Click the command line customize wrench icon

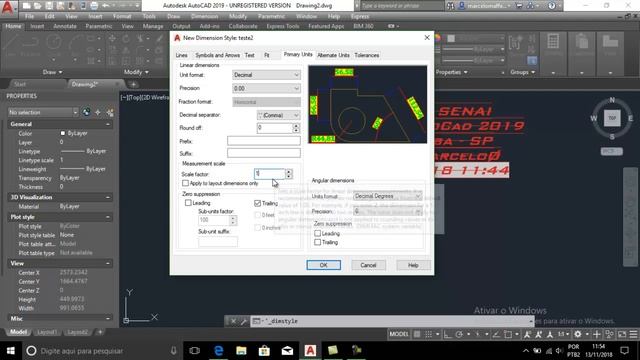point(244,321)
